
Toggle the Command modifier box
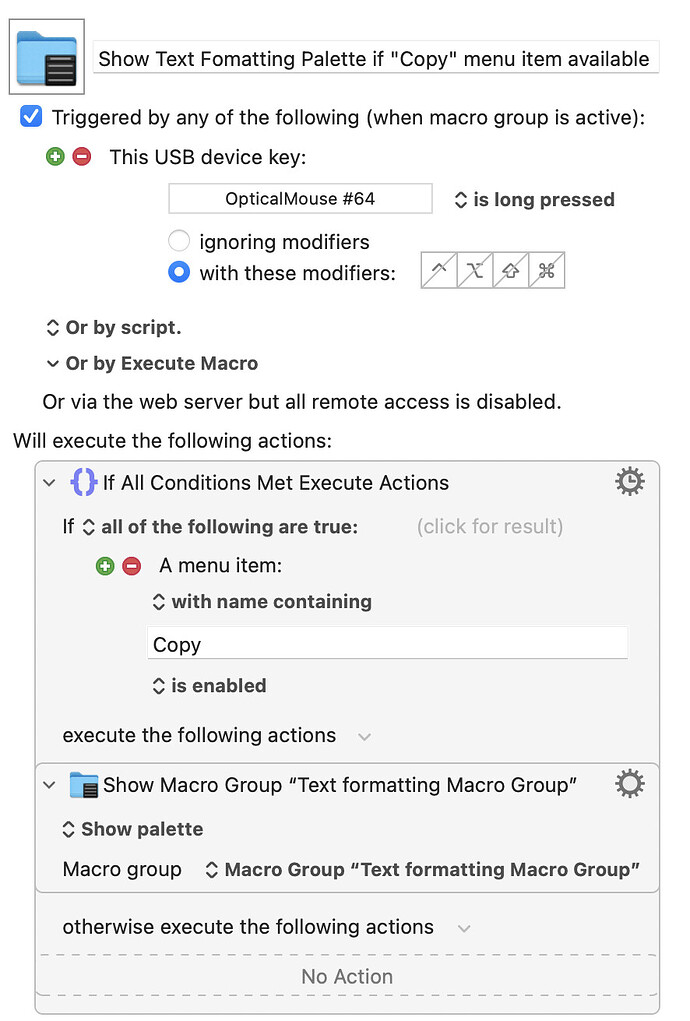coord(547,270)
